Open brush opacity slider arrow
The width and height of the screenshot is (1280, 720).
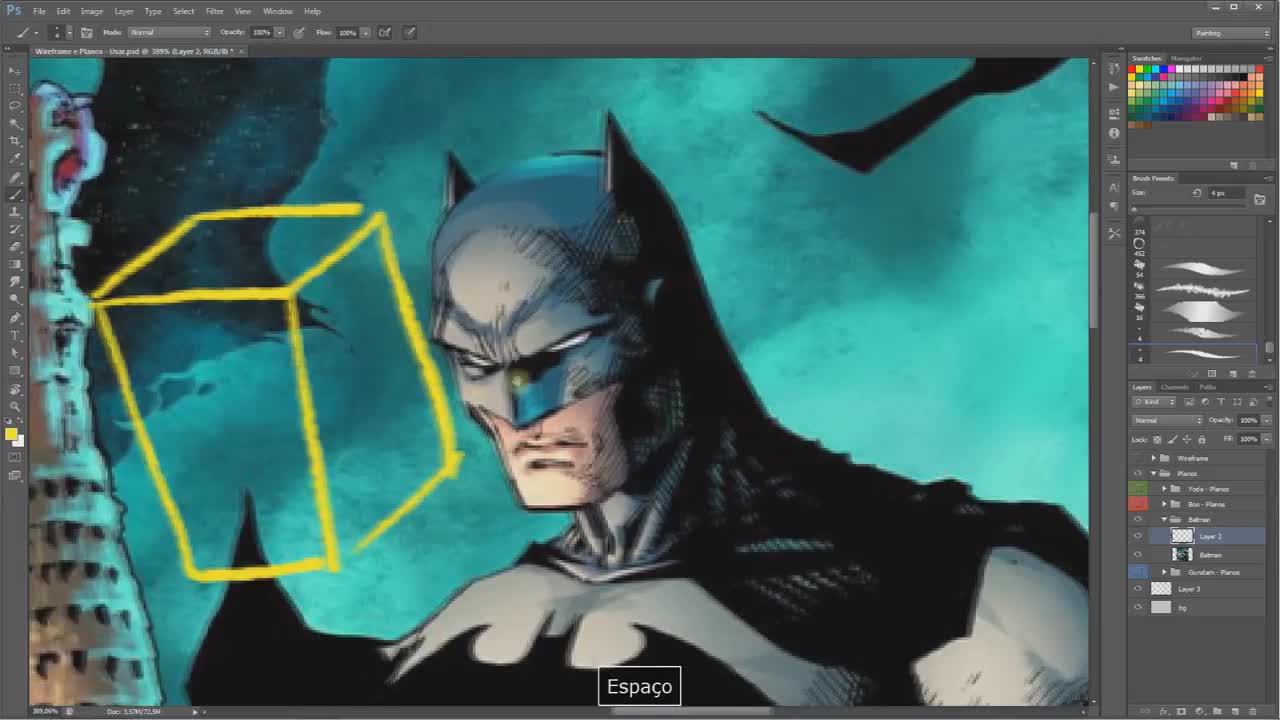pos(281,33)
